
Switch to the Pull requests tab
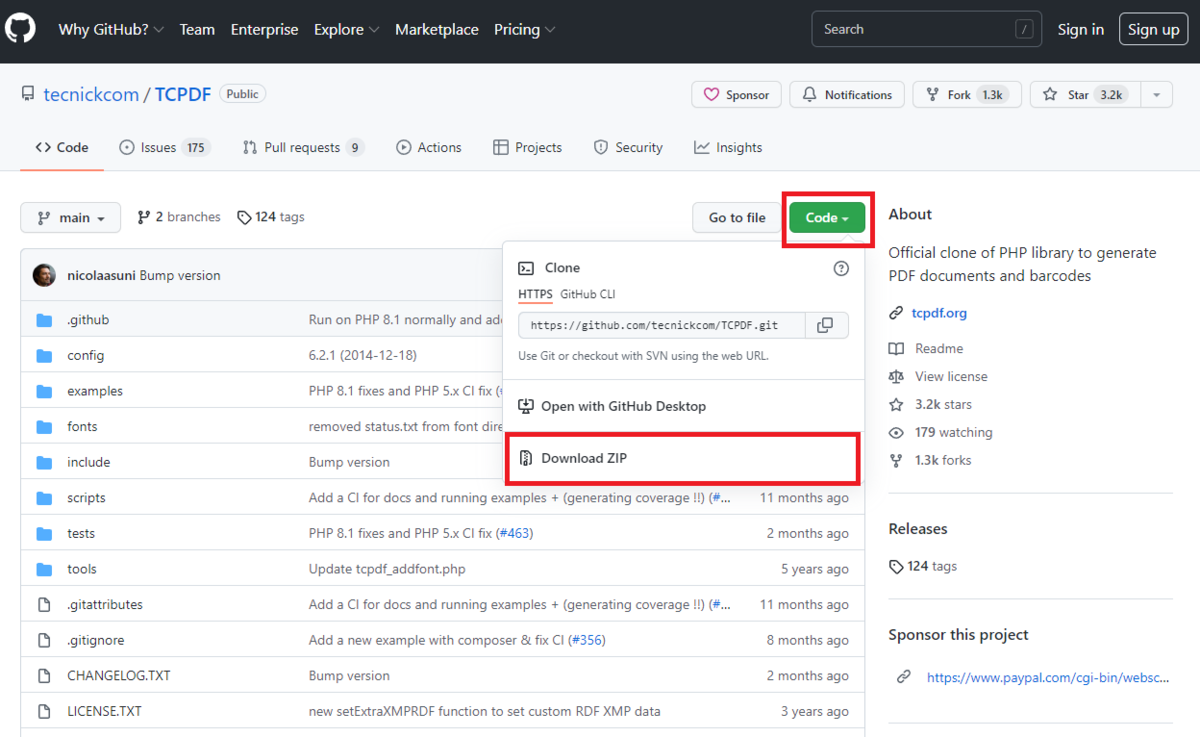coord(303,148)
